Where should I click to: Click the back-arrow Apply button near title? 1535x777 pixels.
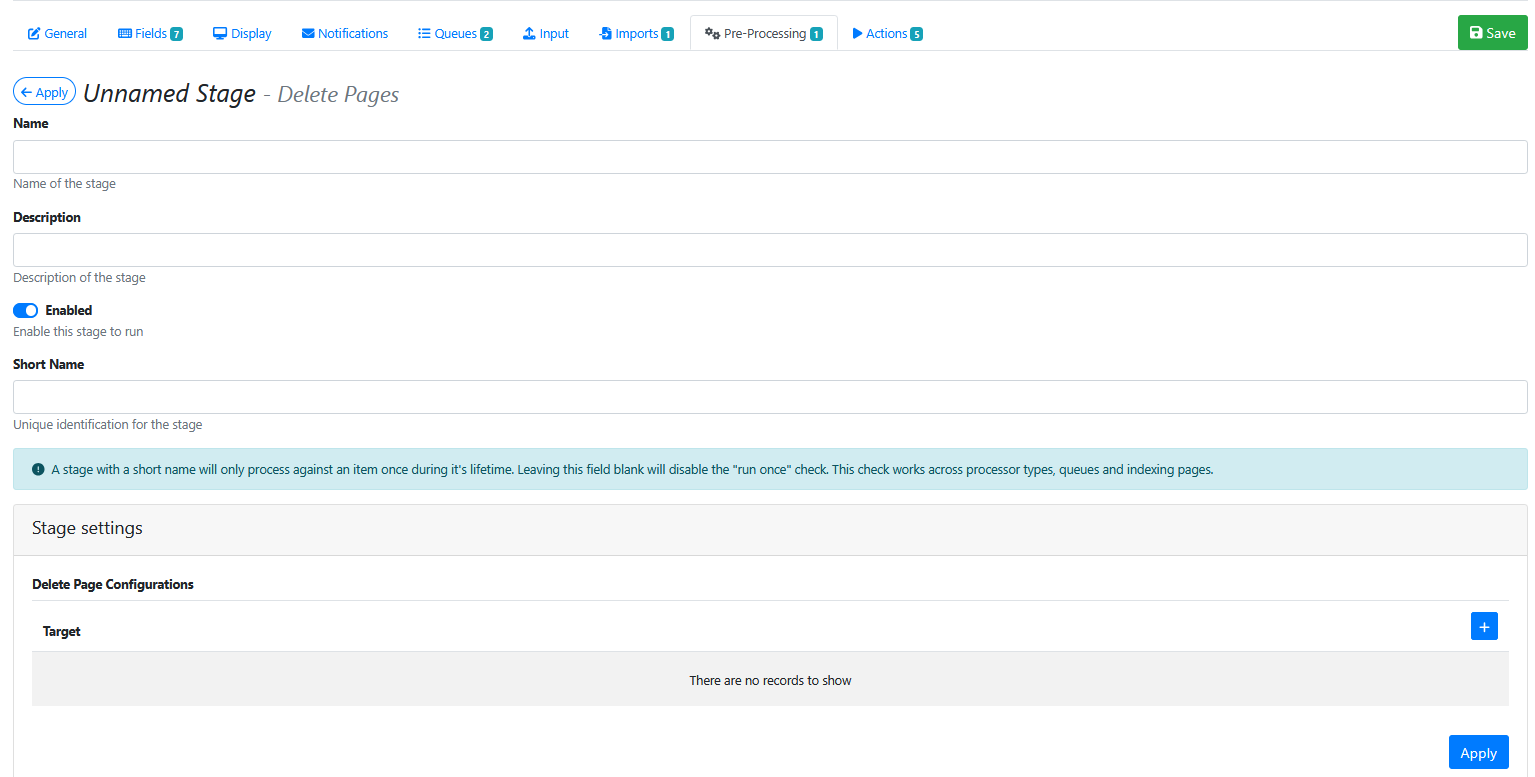(44, 92)
